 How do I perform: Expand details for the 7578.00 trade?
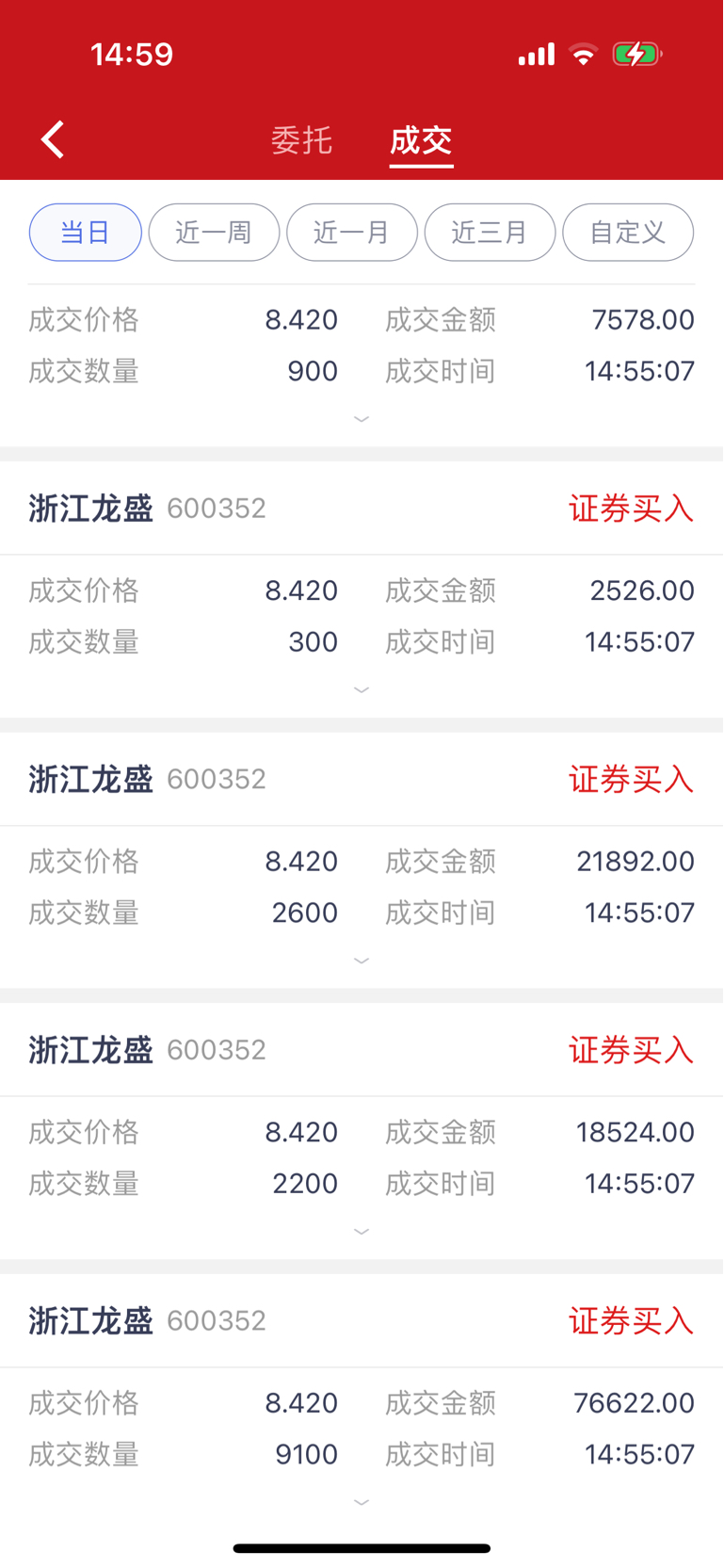click(362, 419)
